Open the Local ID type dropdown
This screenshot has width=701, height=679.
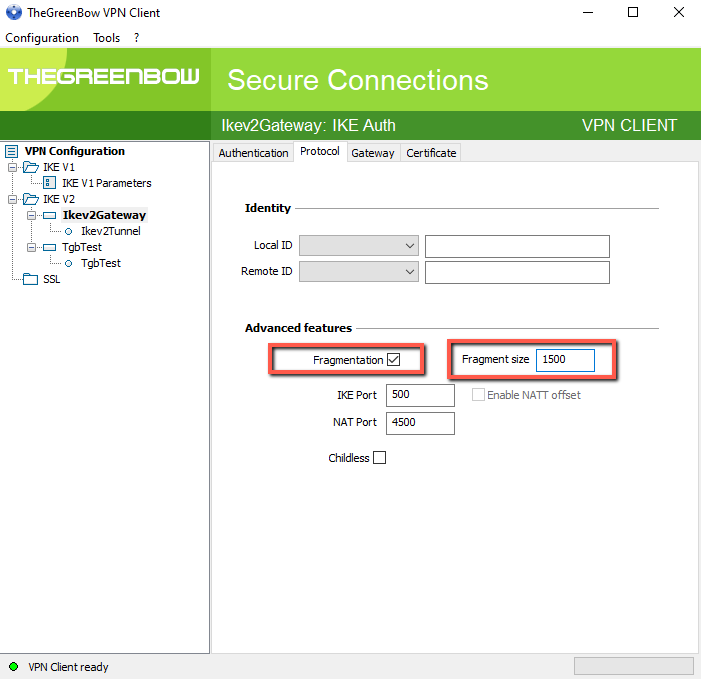(359, 246)
